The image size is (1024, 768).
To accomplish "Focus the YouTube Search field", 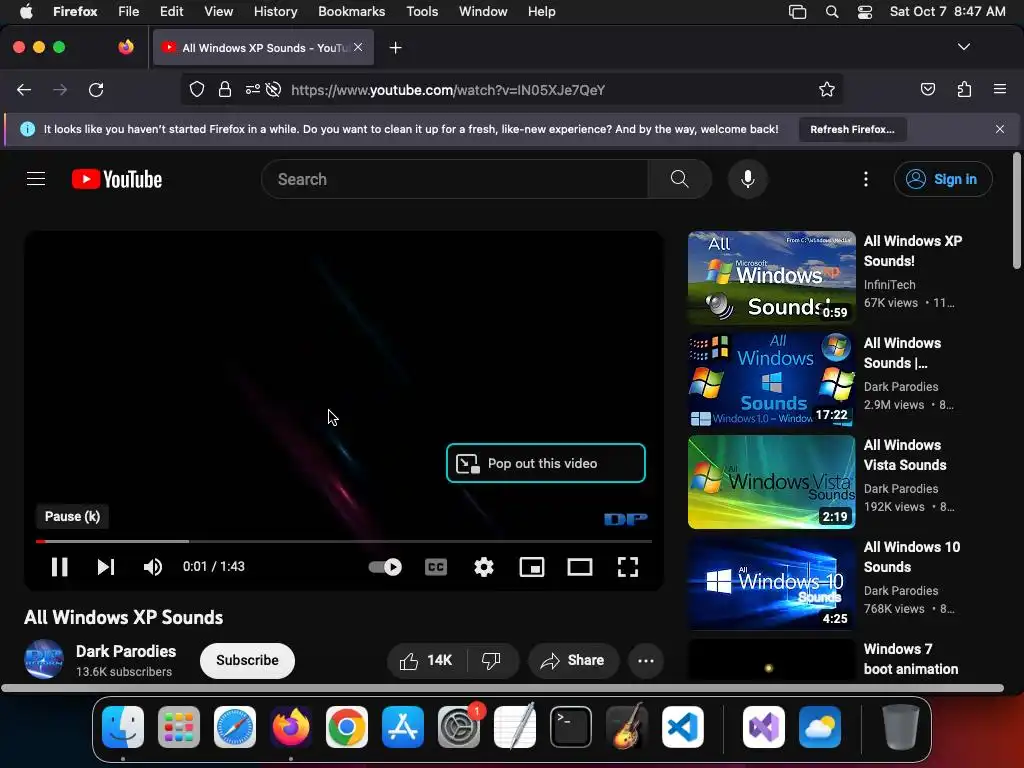I will click(455, 179).
